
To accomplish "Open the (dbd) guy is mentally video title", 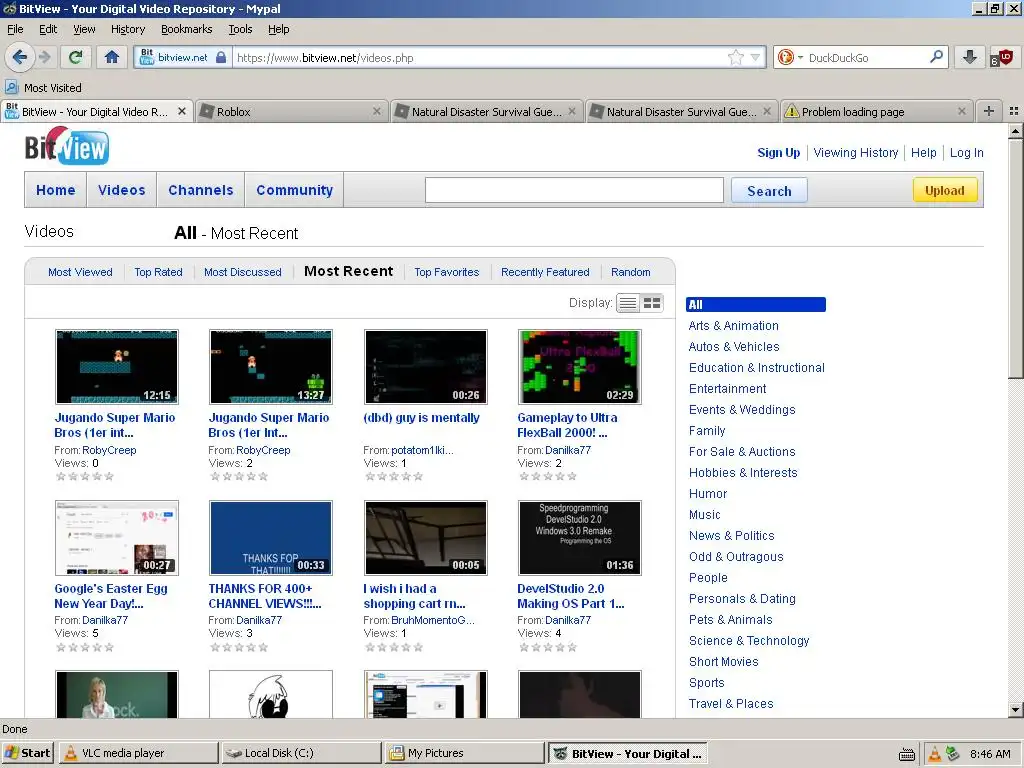I will coord(421,418).
